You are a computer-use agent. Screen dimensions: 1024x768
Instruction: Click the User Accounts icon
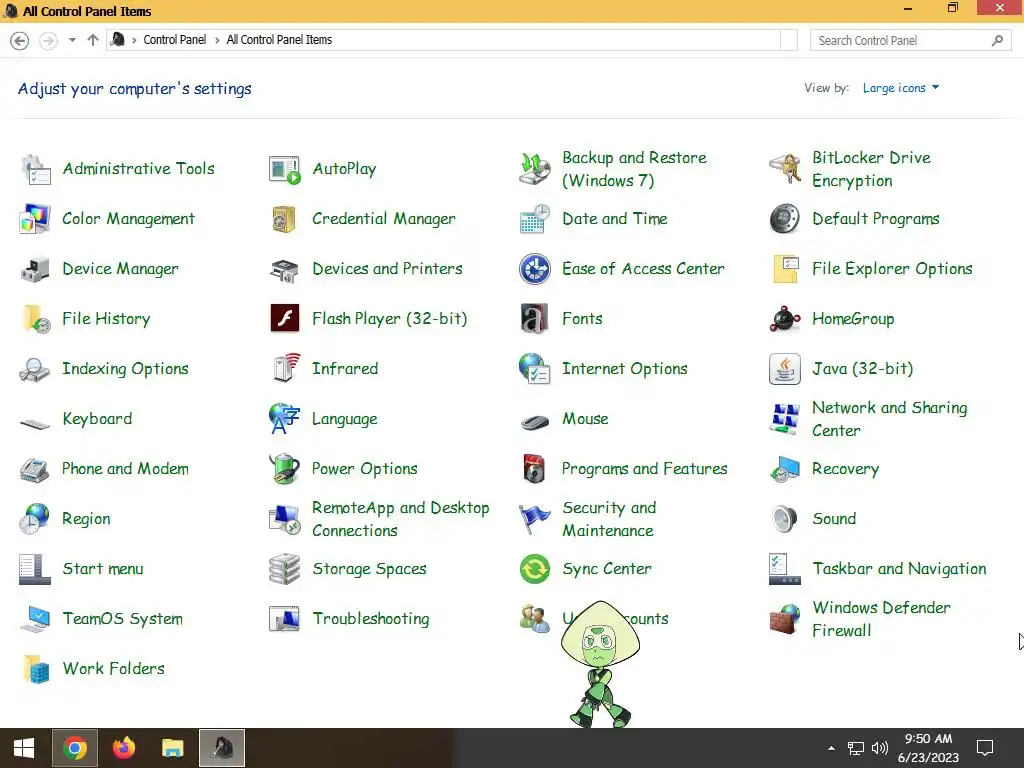[535, 619]
